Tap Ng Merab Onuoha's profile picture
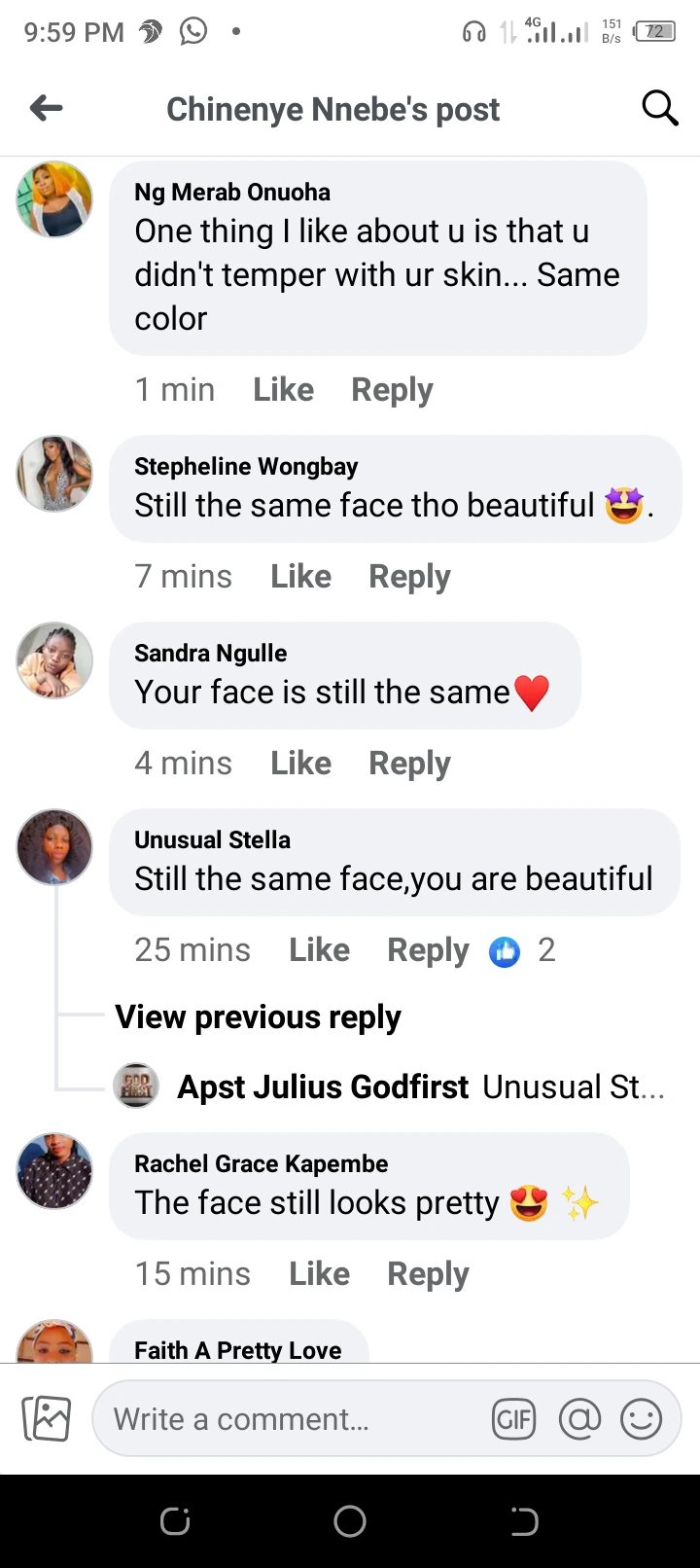 click(54, 199)
